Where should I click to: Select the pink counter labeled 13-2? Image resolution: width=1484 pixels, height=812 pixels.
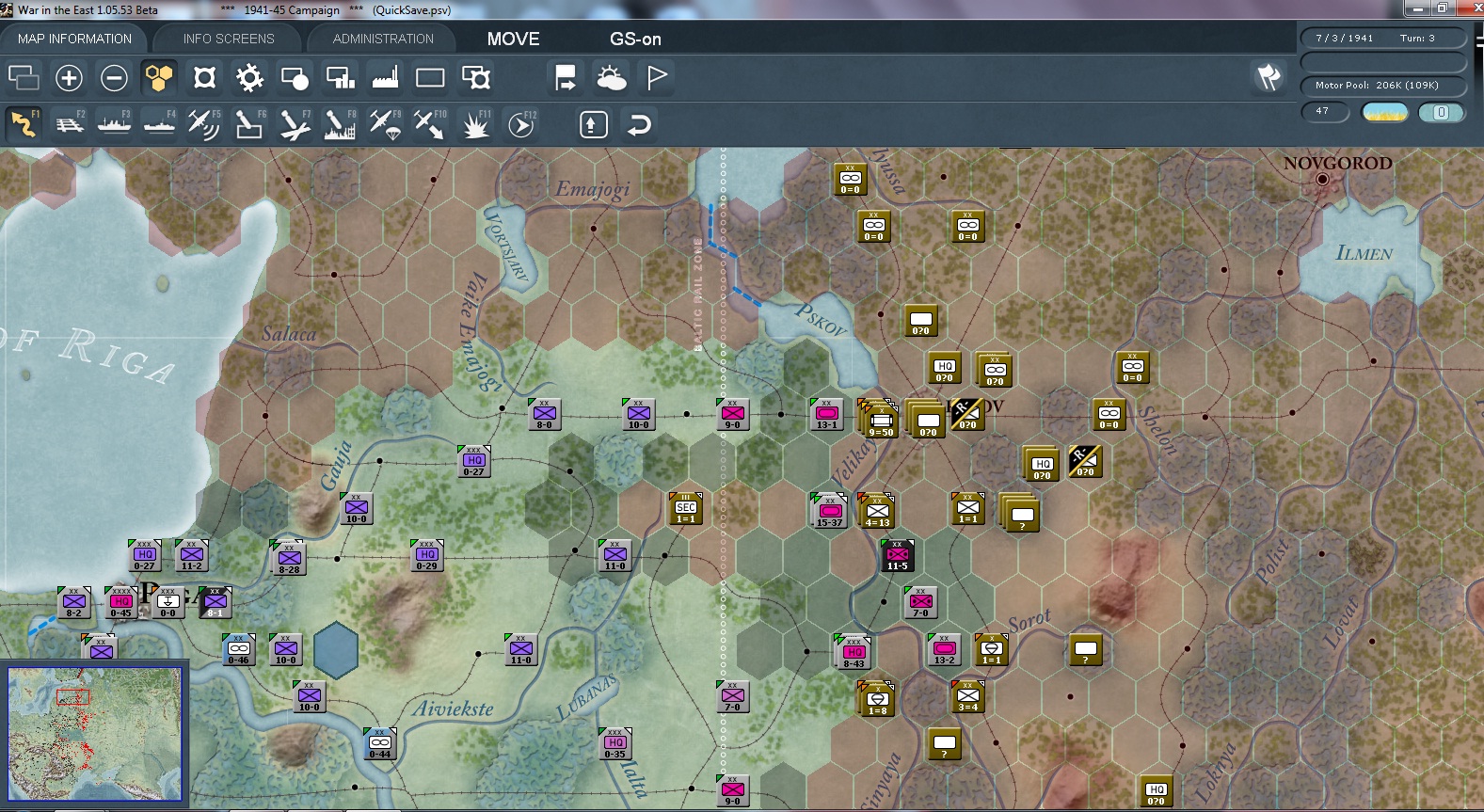944,650
